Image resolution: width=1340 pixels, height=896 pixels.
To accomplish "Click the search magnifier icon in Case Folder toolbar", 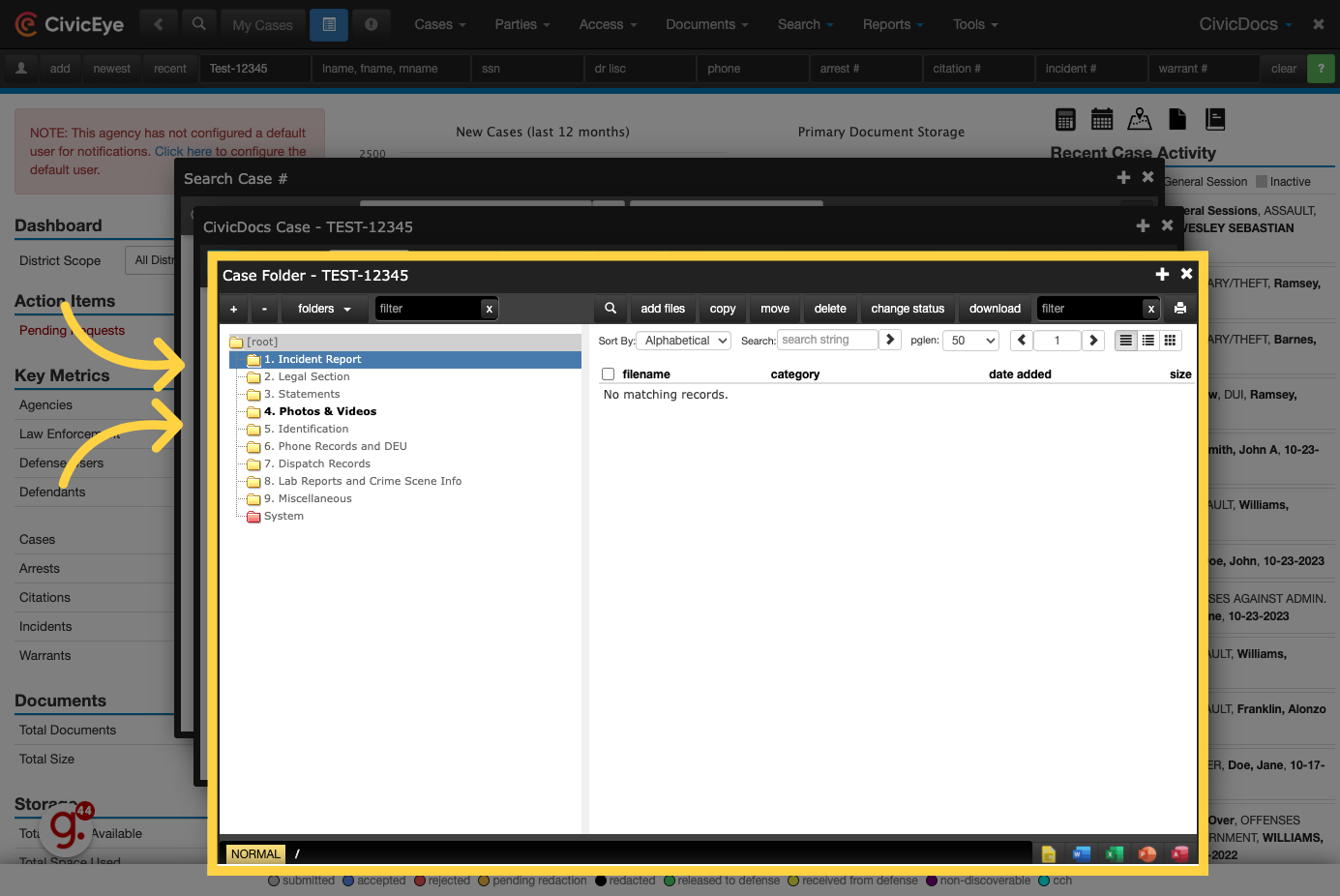I will point(610,309).
